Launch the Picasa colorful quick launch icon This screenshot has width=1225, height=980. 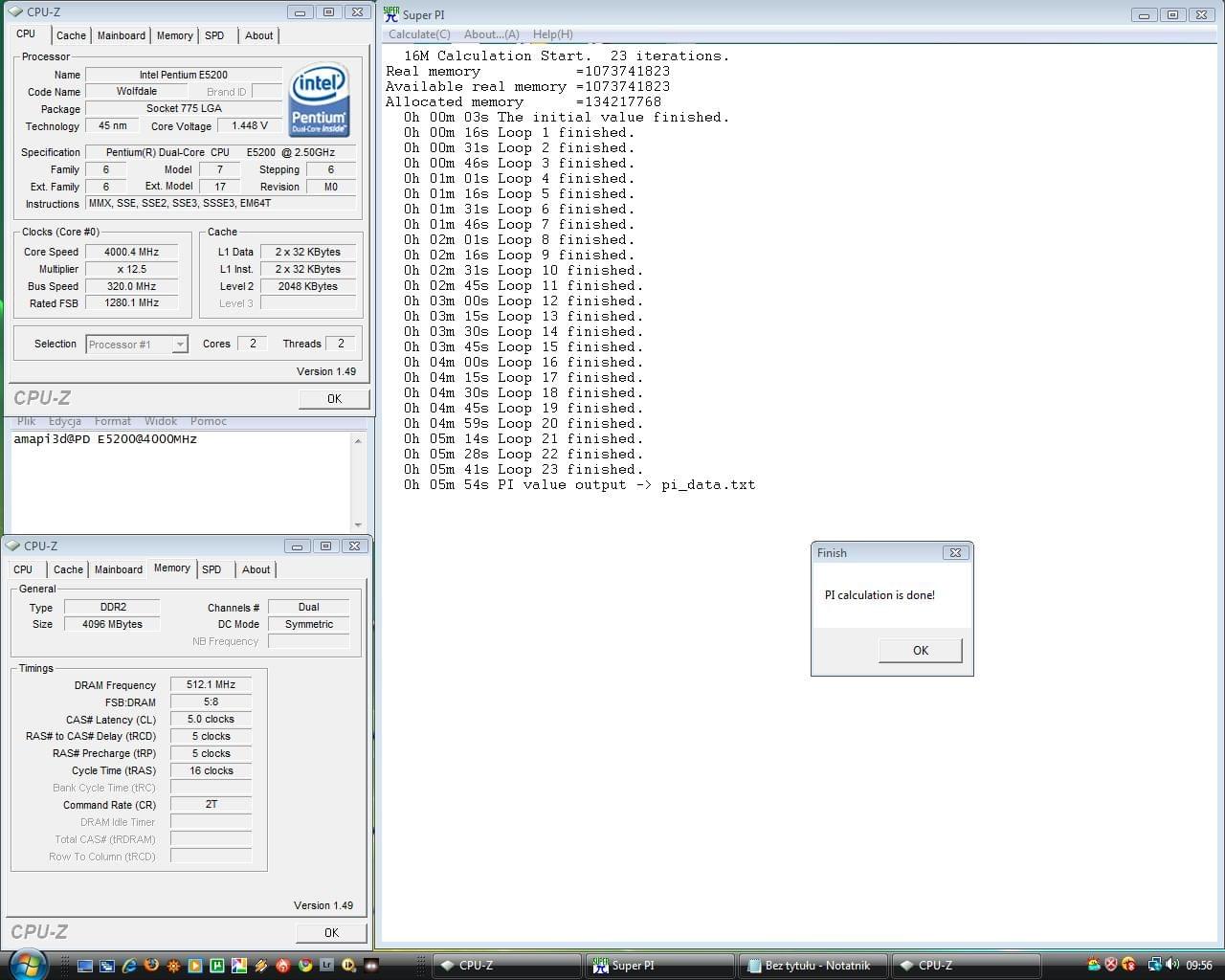pyautogui.click(x=239, y=966)
